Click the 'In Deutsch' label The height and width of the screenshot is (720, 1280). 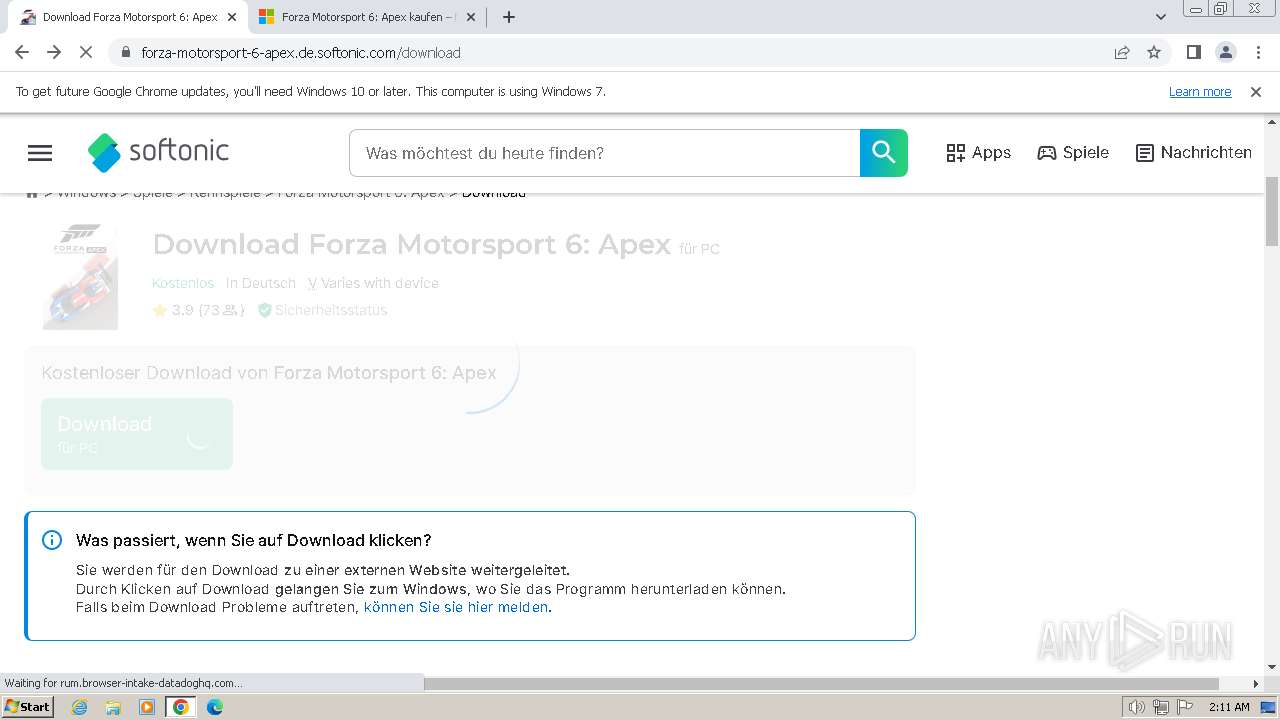coord(261,283)
